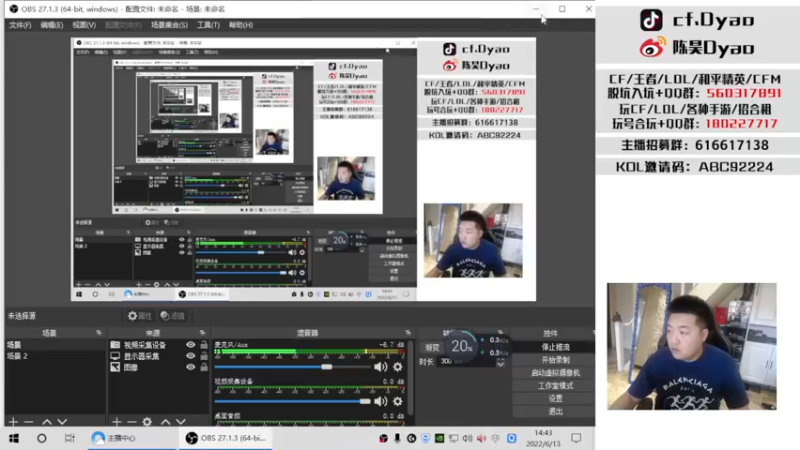This screenshot has width=800, height=450.
Task: Open the Windows notification center
Action: click(x=576, y=438)
